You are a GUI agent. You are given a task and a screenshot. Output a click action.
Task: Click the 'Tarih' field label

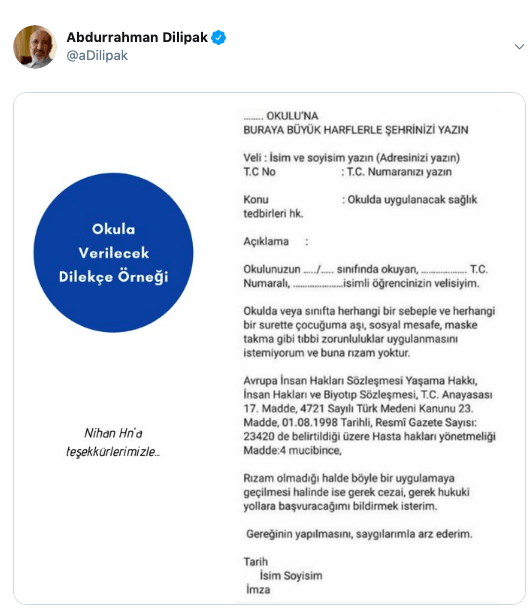tap(256, 562)
